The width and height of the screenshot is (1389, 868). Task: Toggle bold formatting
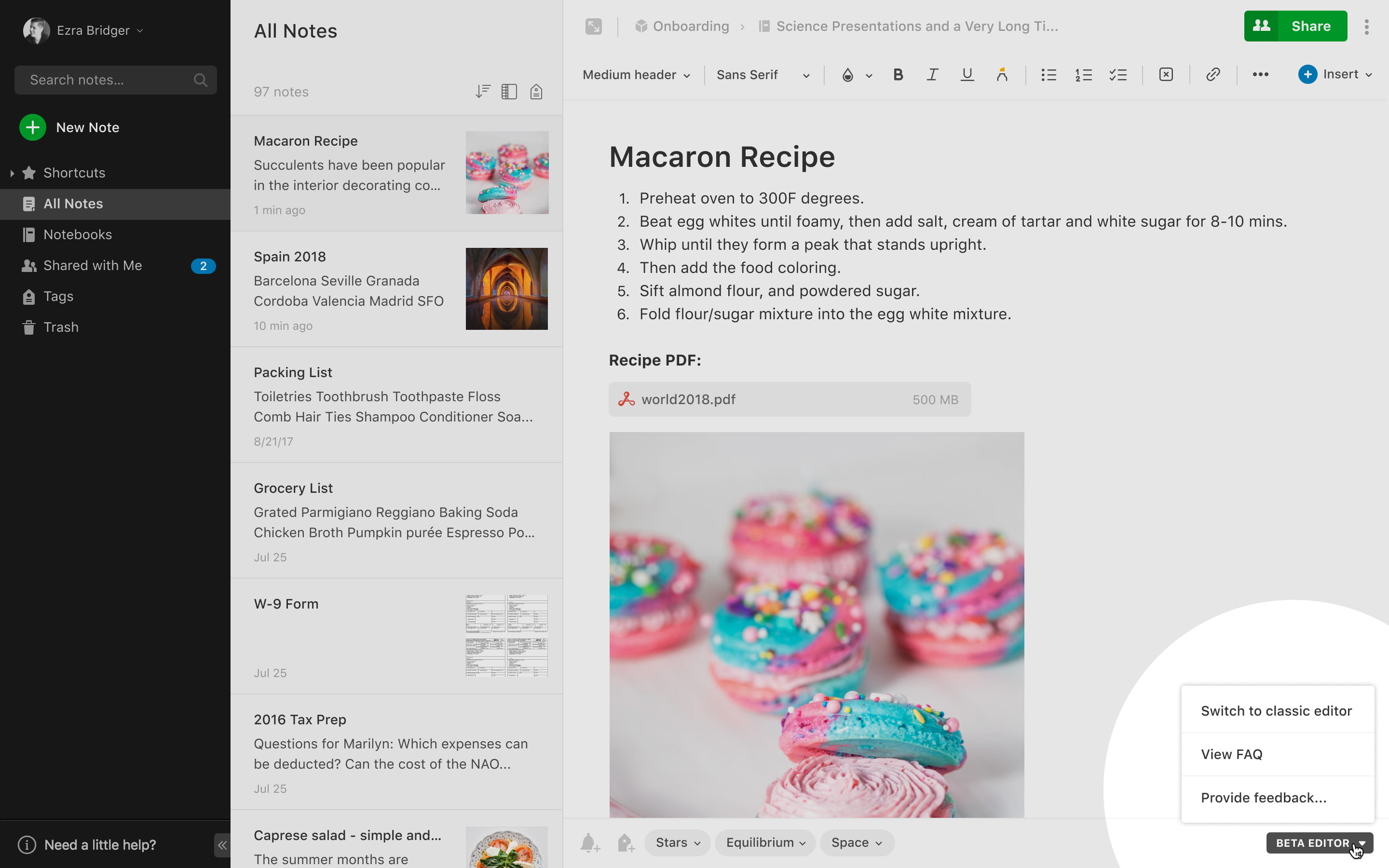[x=897, y=75]
